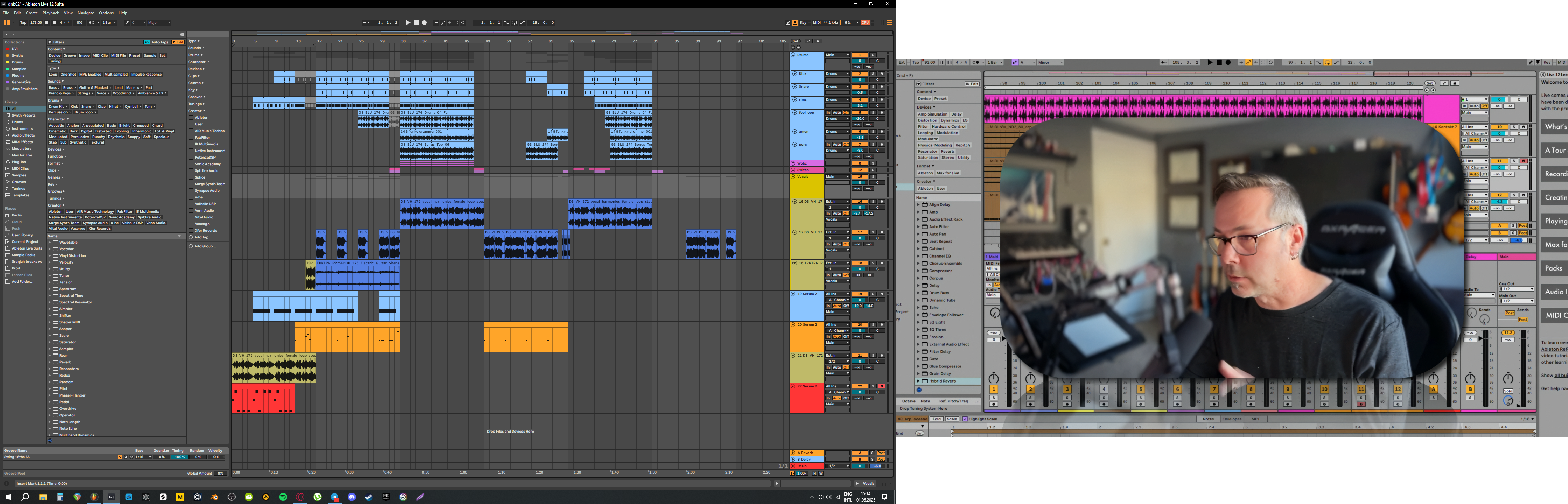The image size is (1568, 504).
Task: Open Windows search from the taskbar
Action: pyautogui.click(x=26, y=497)
